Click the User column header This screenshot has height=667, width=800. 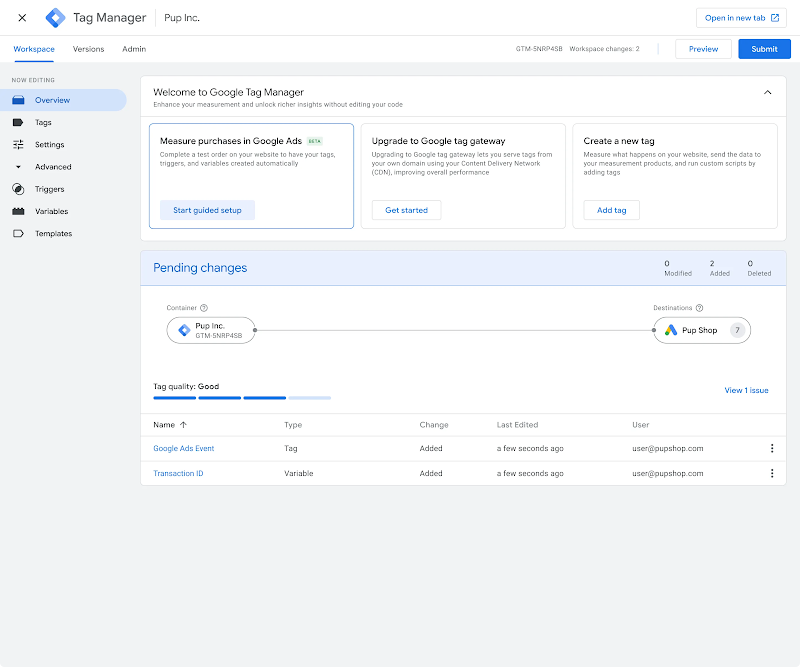(x=640, y=425)
